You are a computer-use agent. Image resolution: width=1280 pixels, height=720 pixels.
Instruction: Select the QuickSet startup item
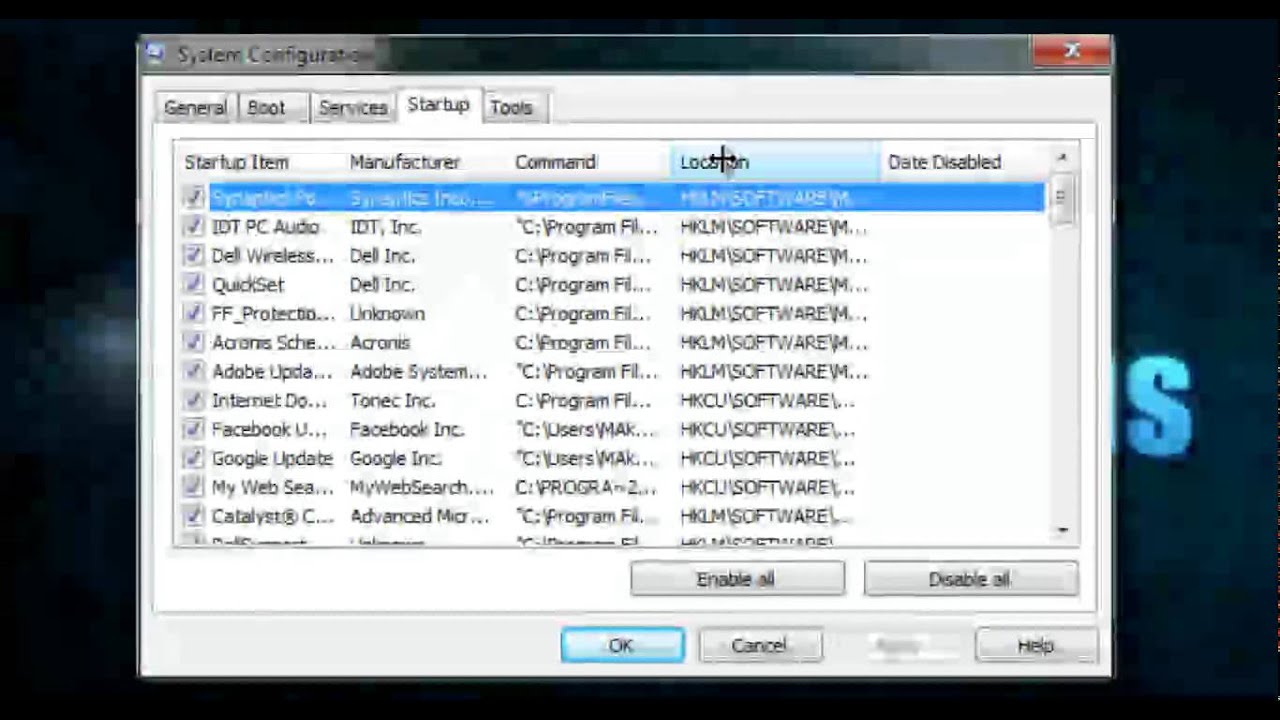tap(611, 285)
